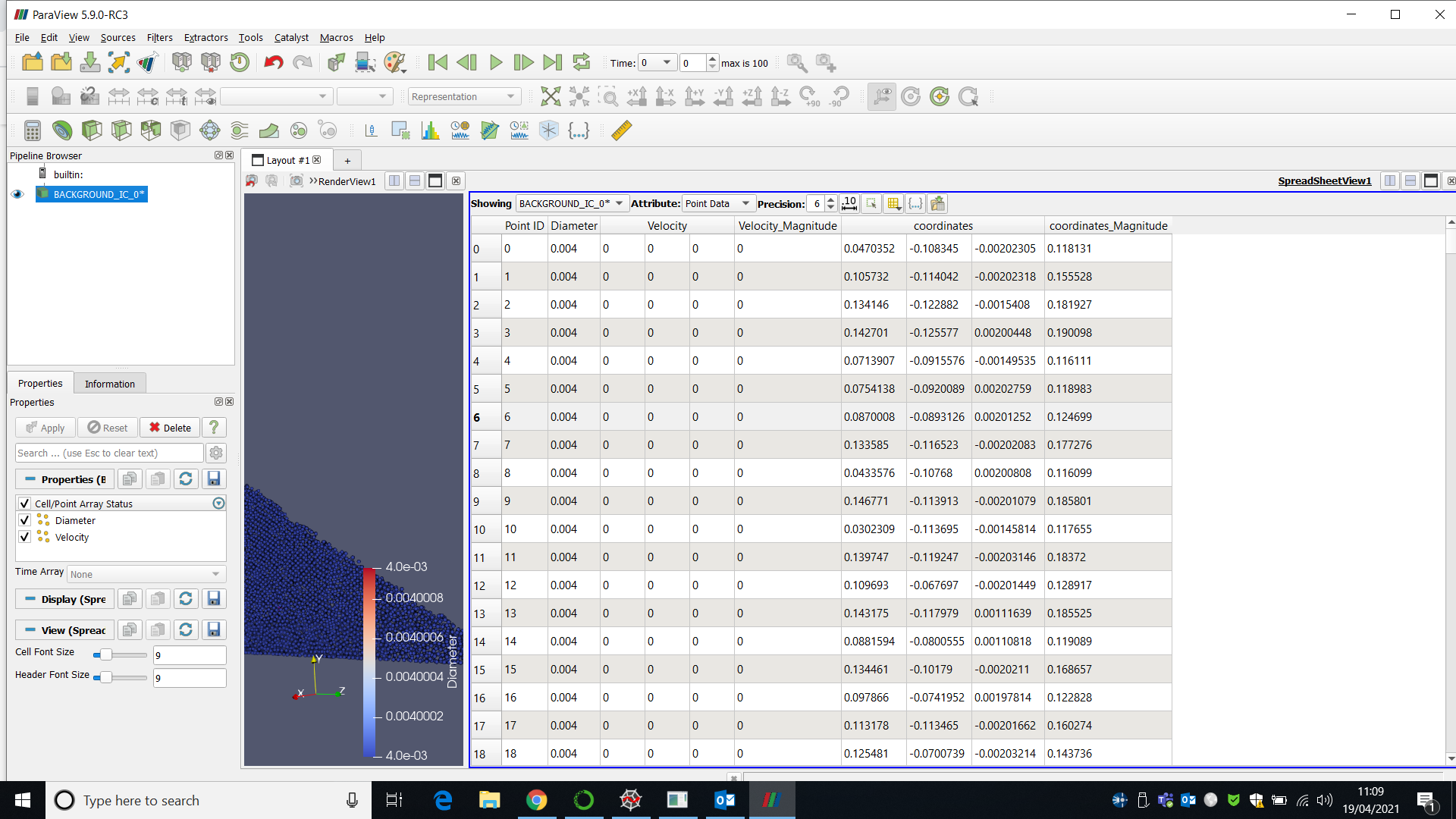The width and height of the screenshot is (1456, 819).
Task: Uncheck the Diameter array checkbox
Action: coord(24,520)
